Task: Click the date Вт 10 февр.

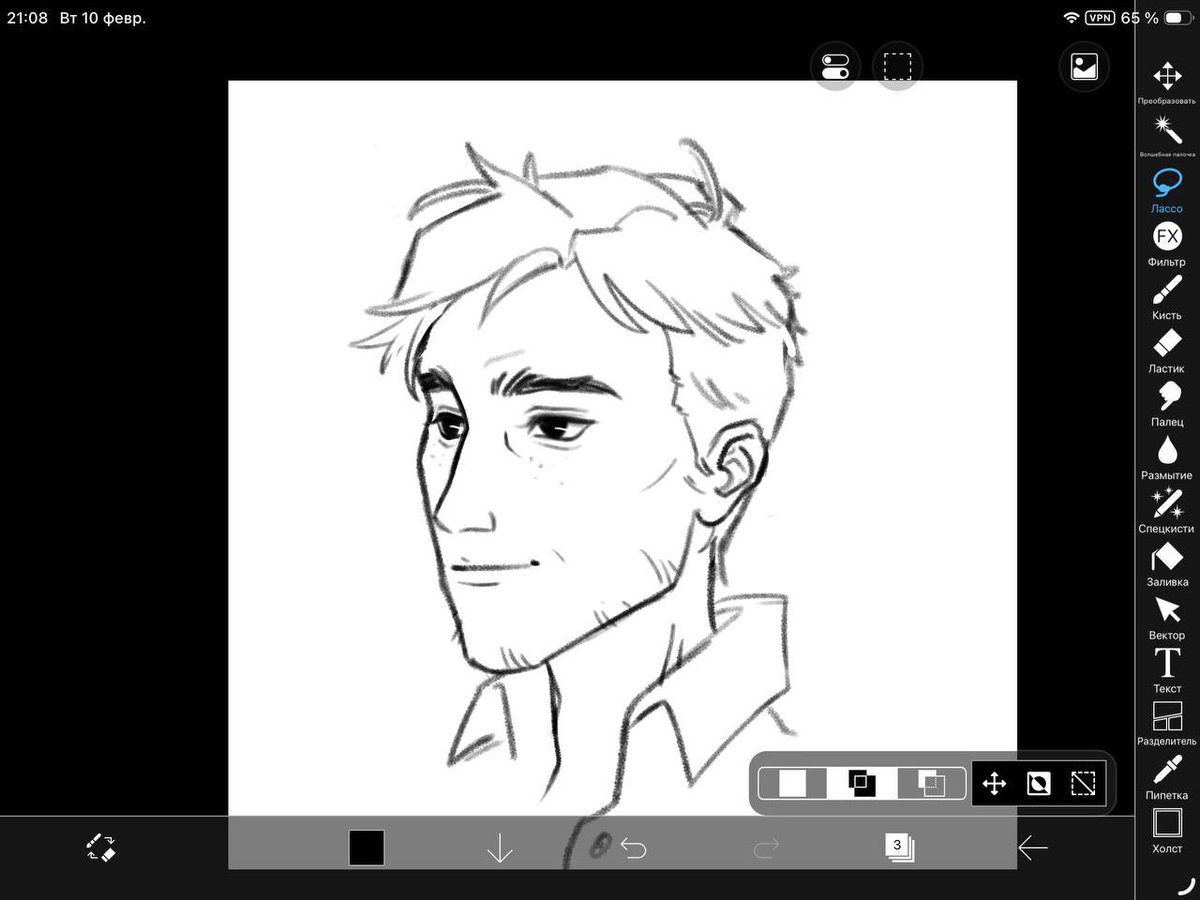Action: click(x=102, y=18)
